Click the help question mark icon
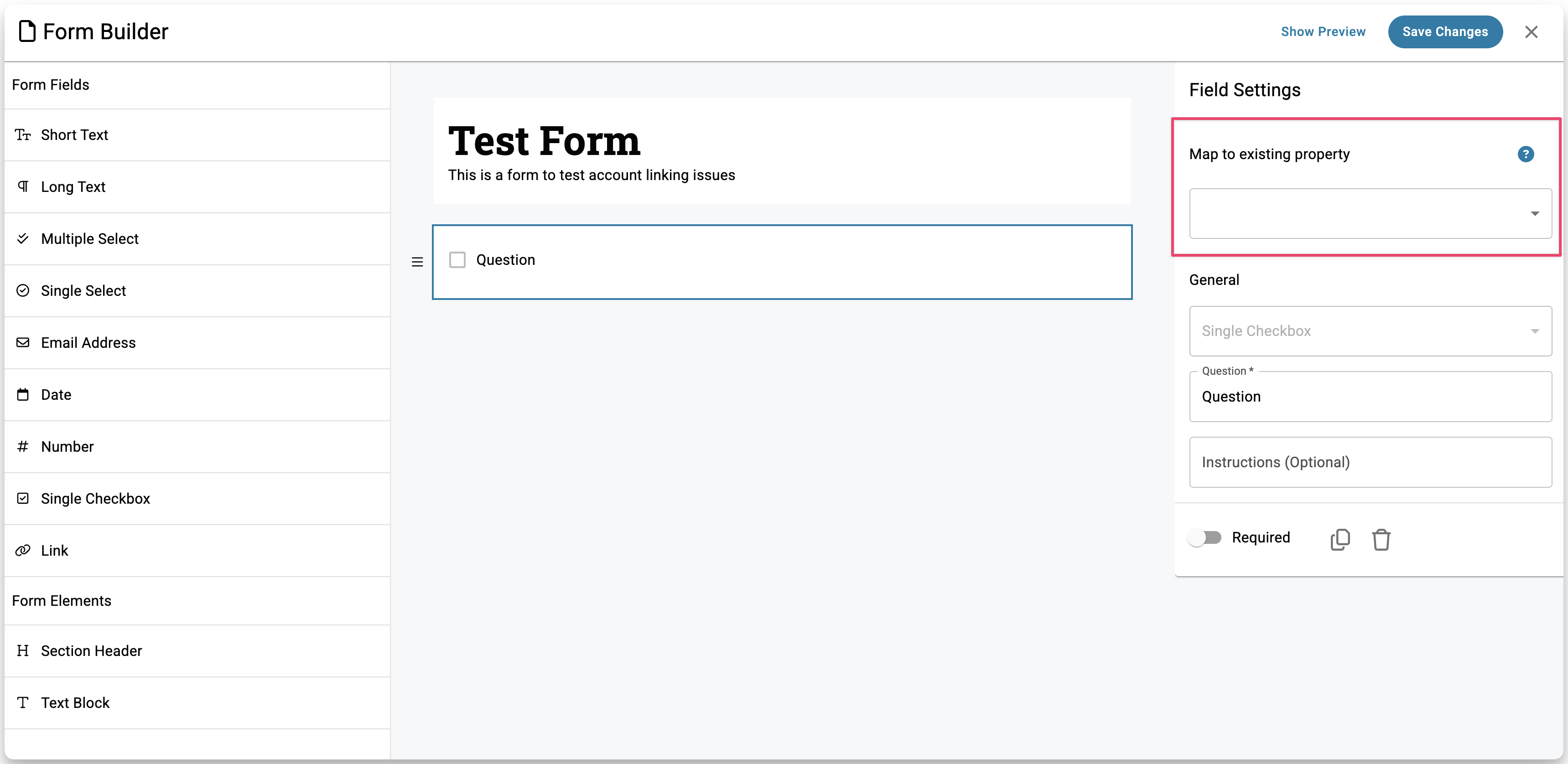 point(1525,154)
